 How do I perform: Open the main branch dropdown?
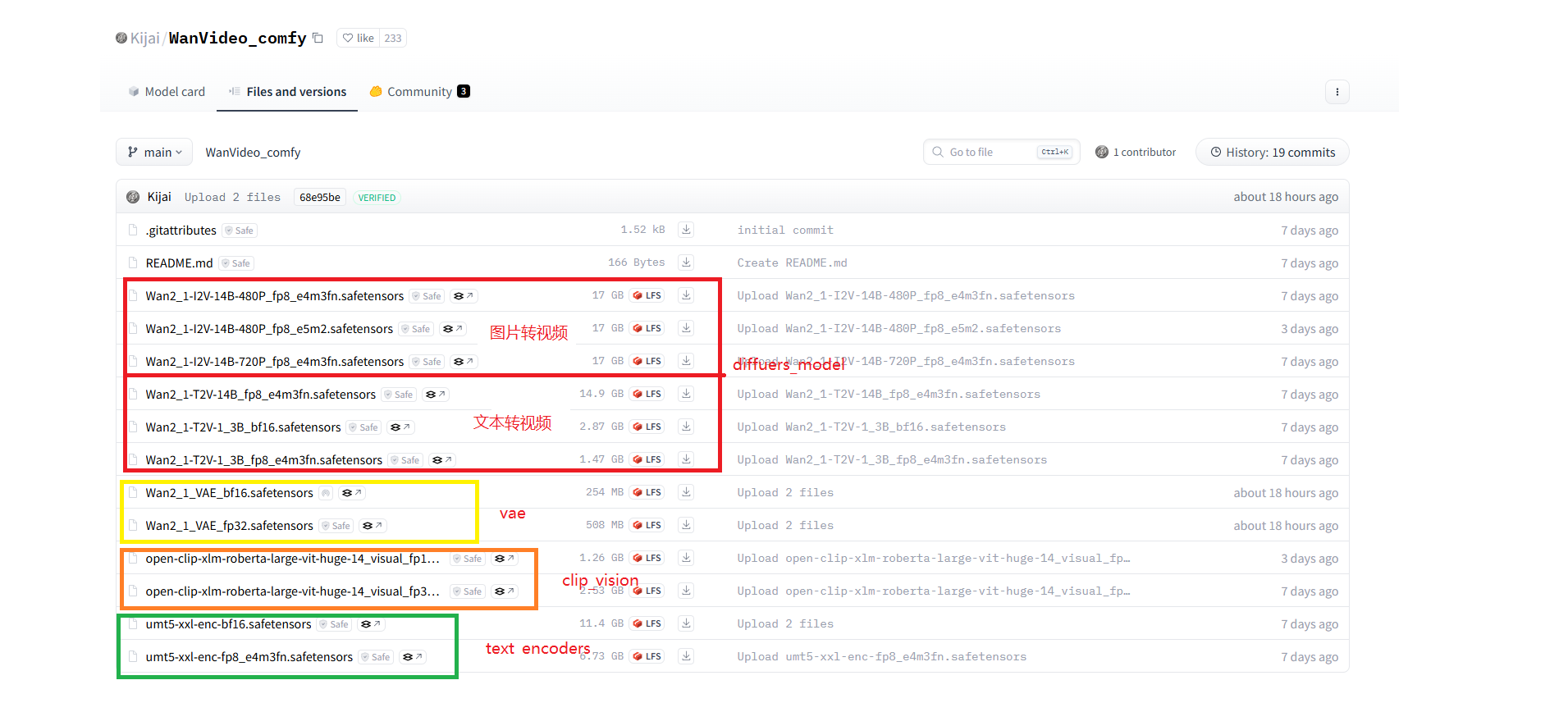tap(154, 153)
